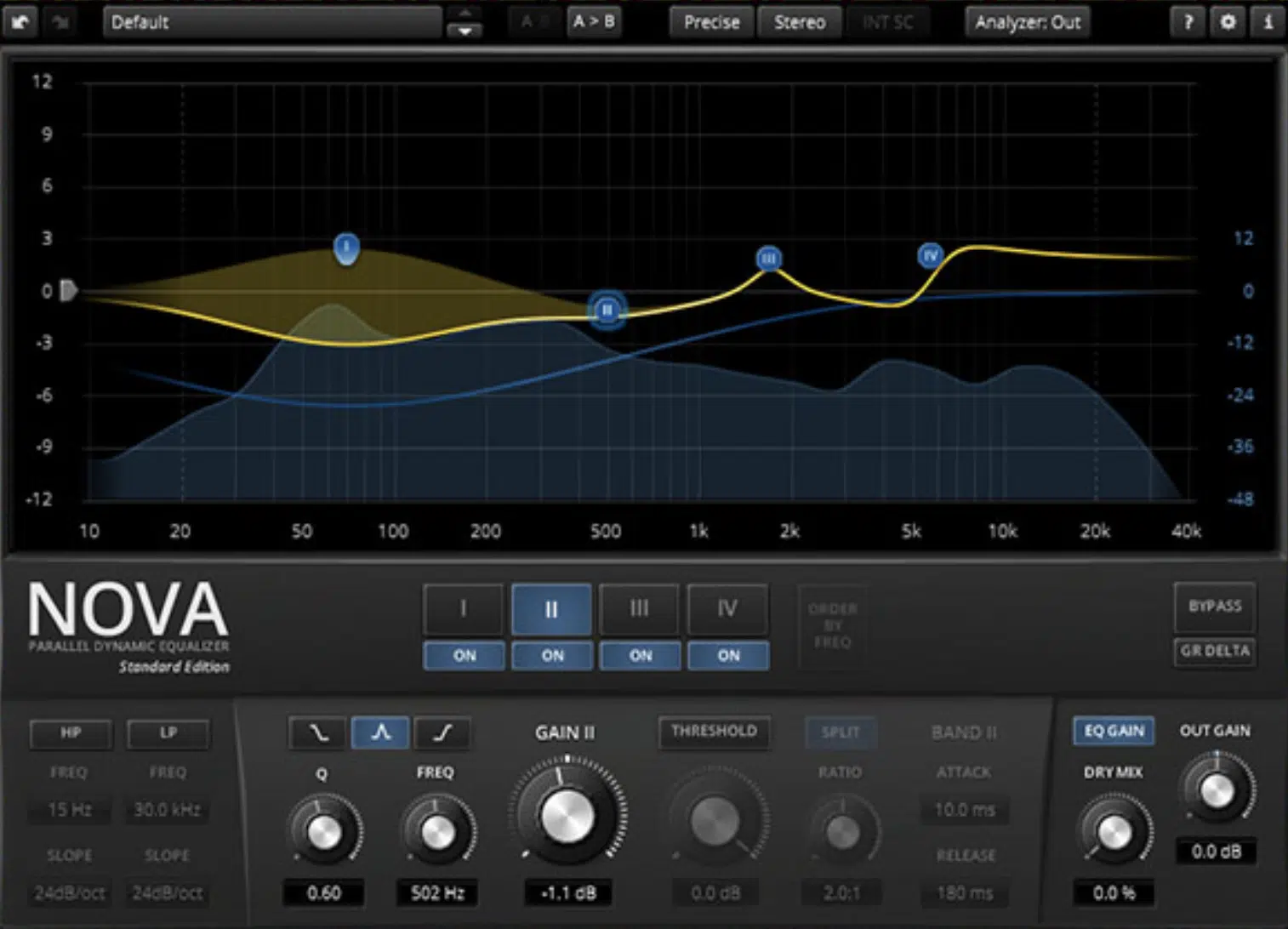Click the release 180 ms field
Image resolution: width=1288 pixels, height=929 pixels.
965,893
